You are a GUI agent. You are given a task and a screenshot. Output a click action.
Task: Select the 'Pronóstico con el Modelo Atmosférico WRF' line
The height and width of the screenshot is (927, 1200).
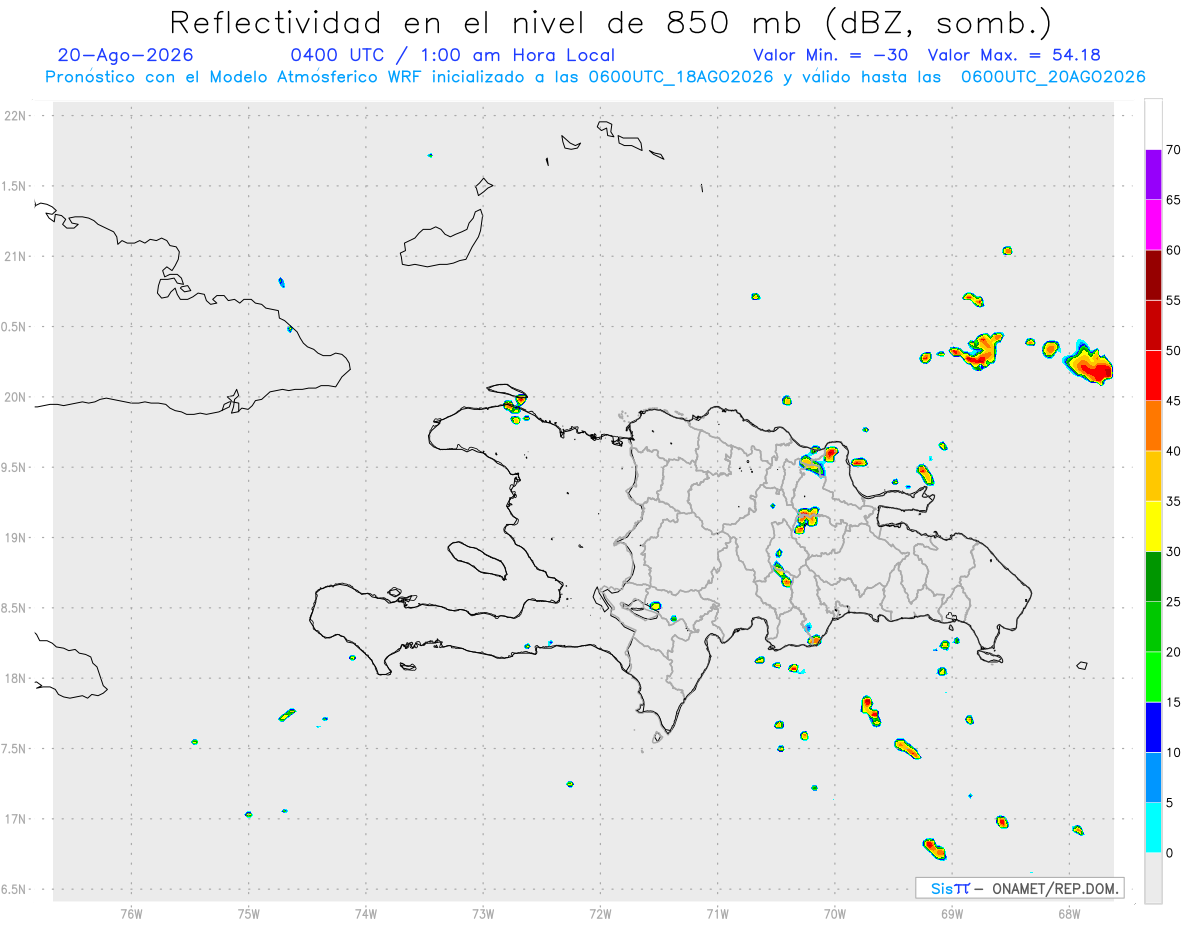click(x=595, y=77)
